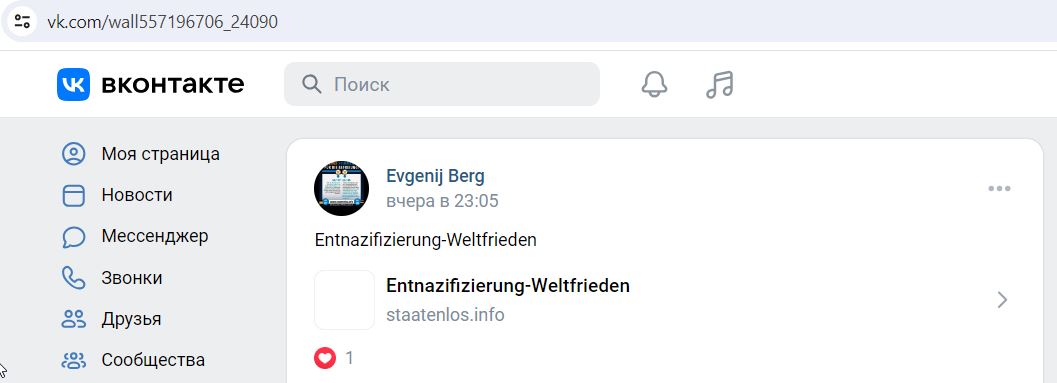
Task: Open the staatenlos.info link
Action: tap(445, 315)
